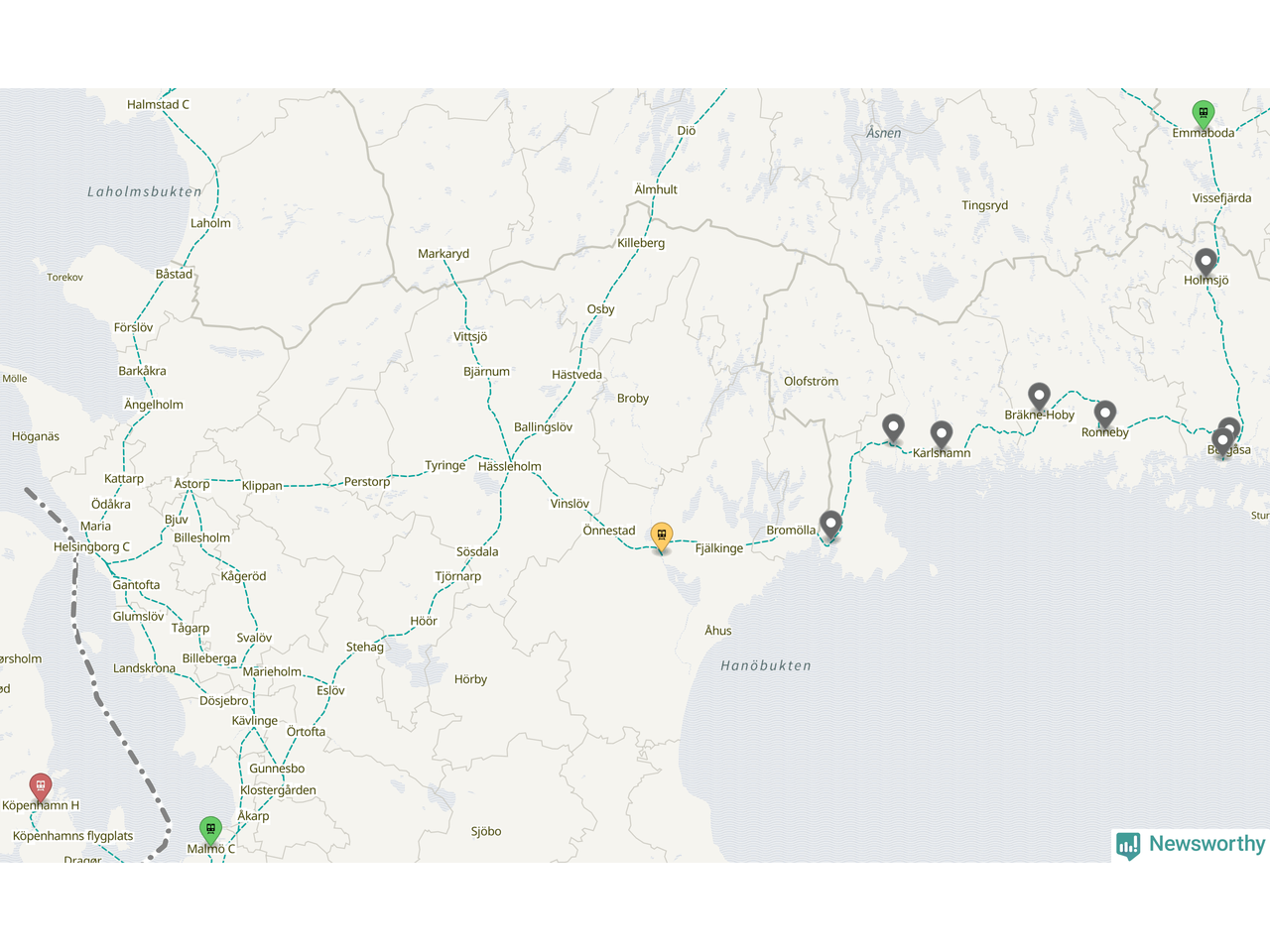Select the grey pin at Bräkne-Hoby
Viewport: 1270px width, 952px height.
click(1039, 398)
